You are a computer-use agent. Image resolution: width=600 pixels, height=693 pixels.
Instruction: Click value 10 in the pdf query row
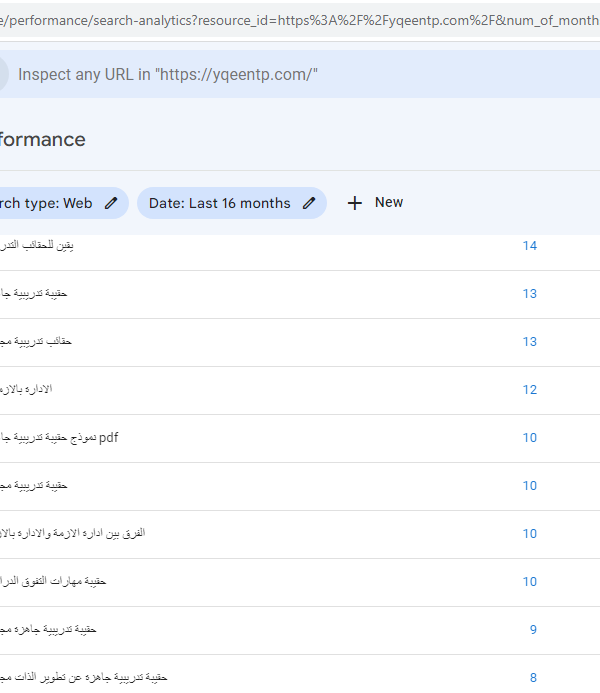tap(530, 438)
